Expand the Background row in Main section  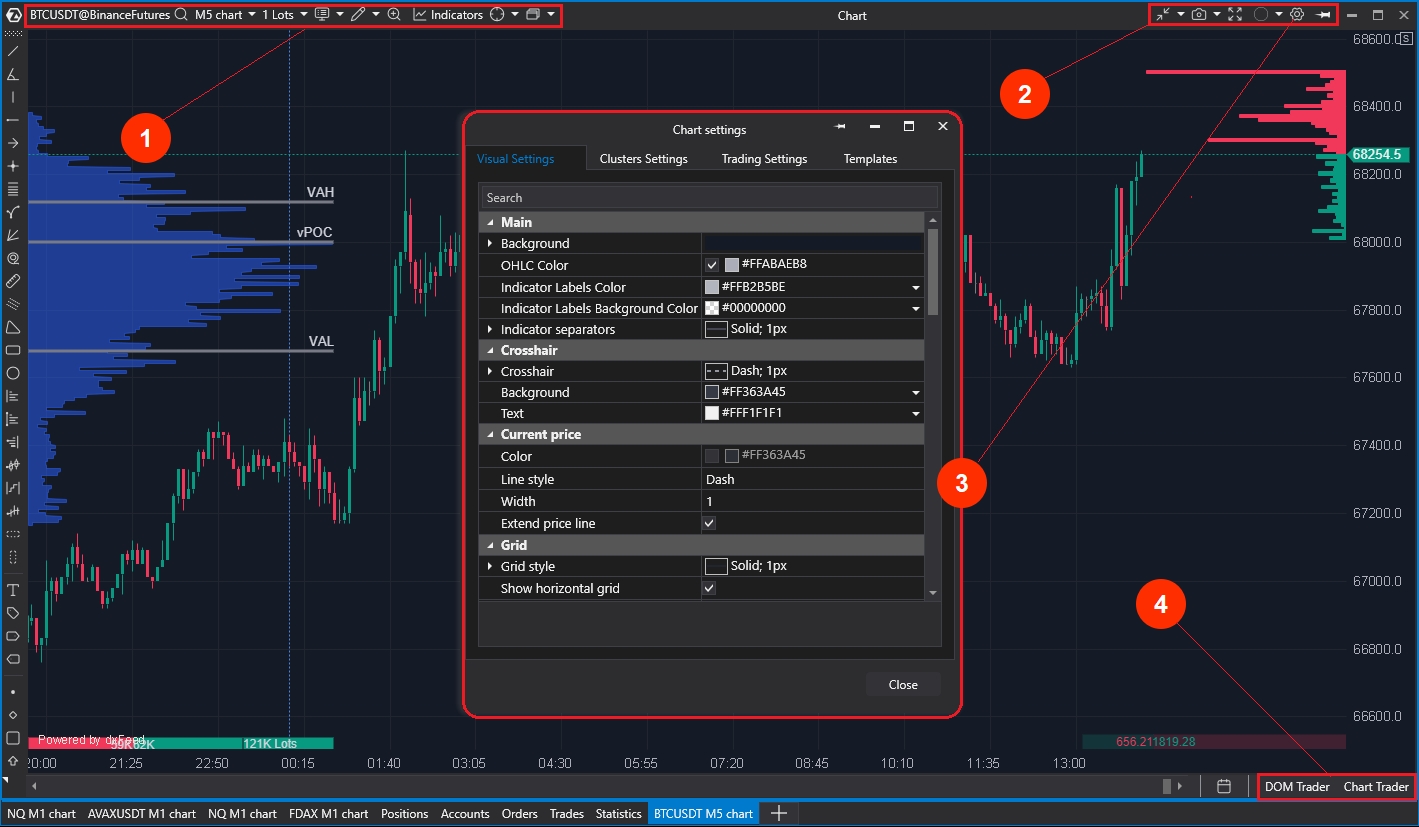[490, 243]
